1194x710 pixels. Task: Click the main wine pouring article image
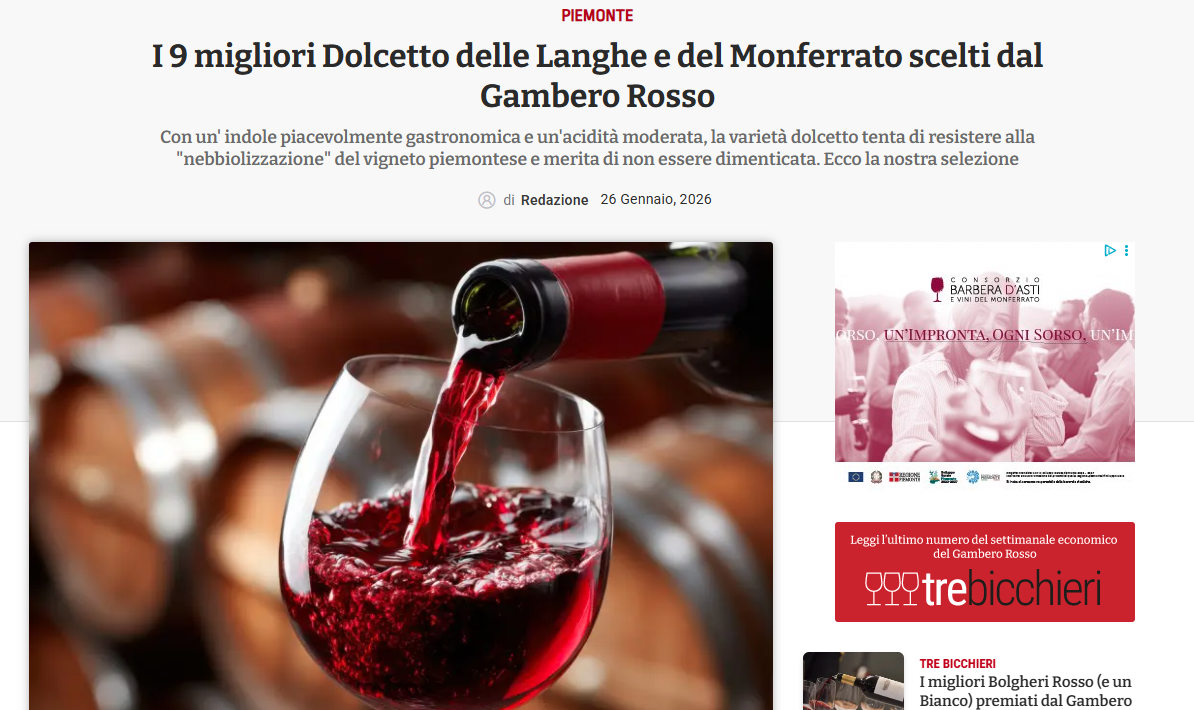401,476
